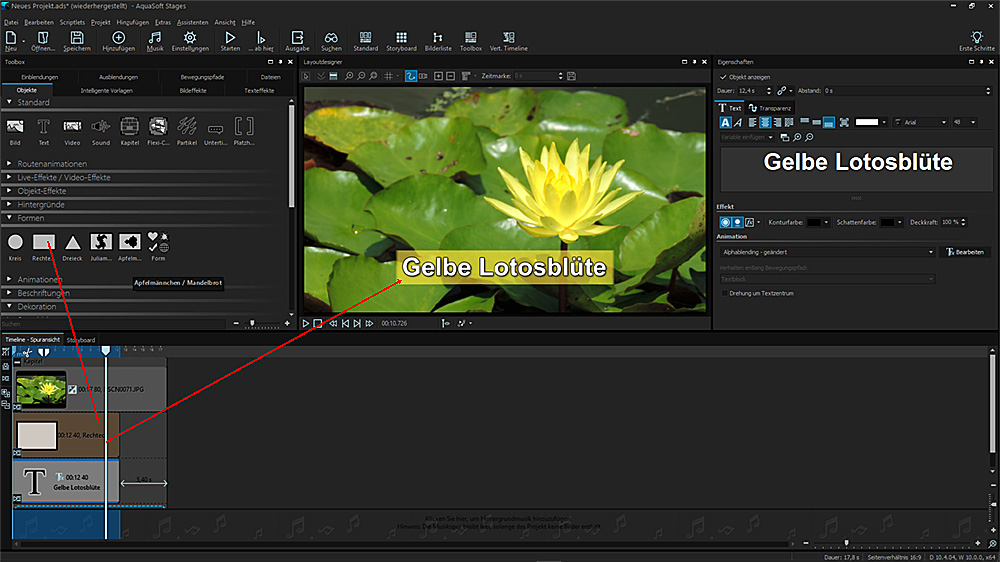Viewport: 1000px width, 562px height.
Task: Toggle the Objekt anzeigen checkbox
Action: [724, 76]
